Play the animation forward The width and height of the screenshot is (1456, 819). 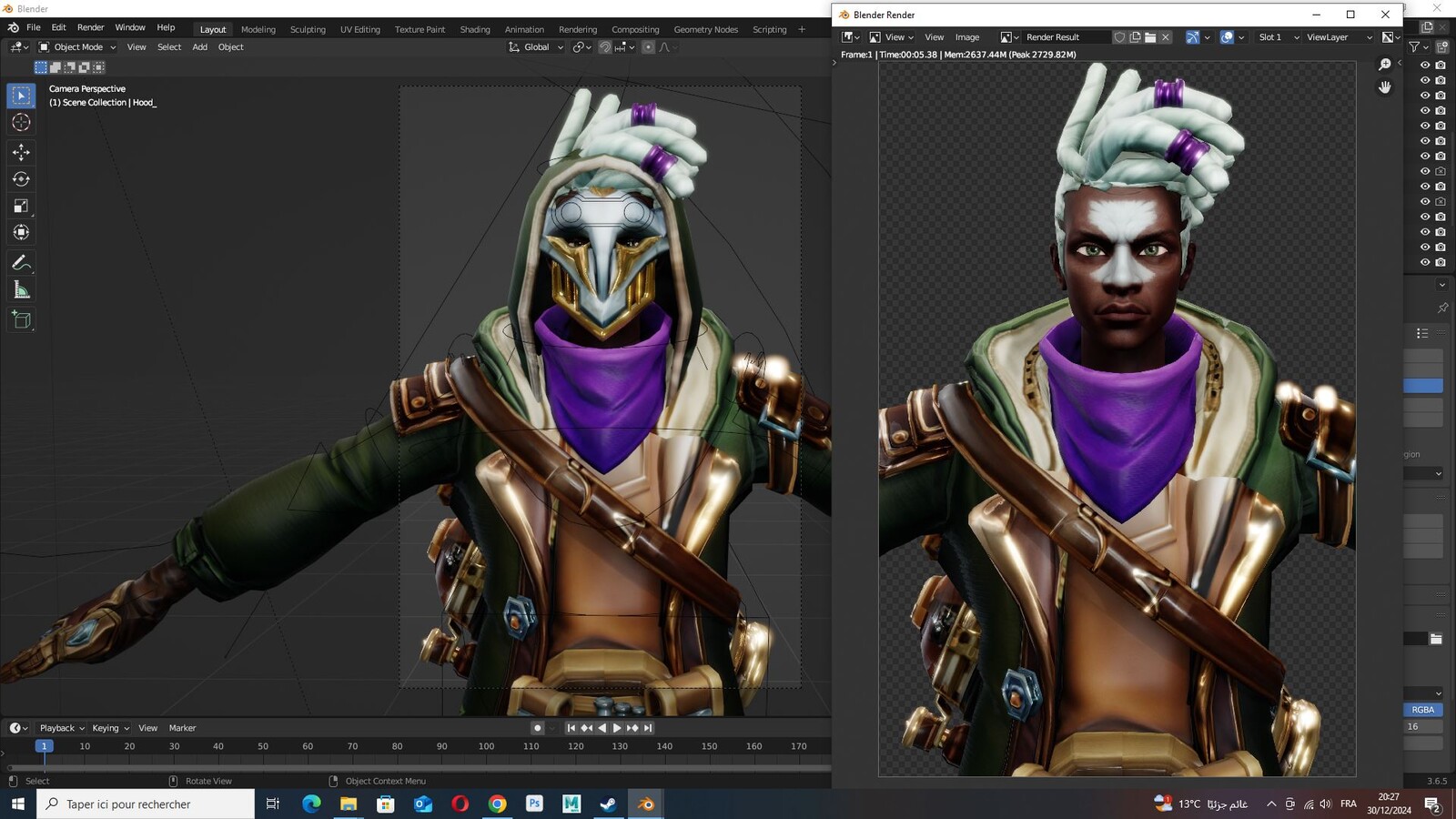click(617, 728)
